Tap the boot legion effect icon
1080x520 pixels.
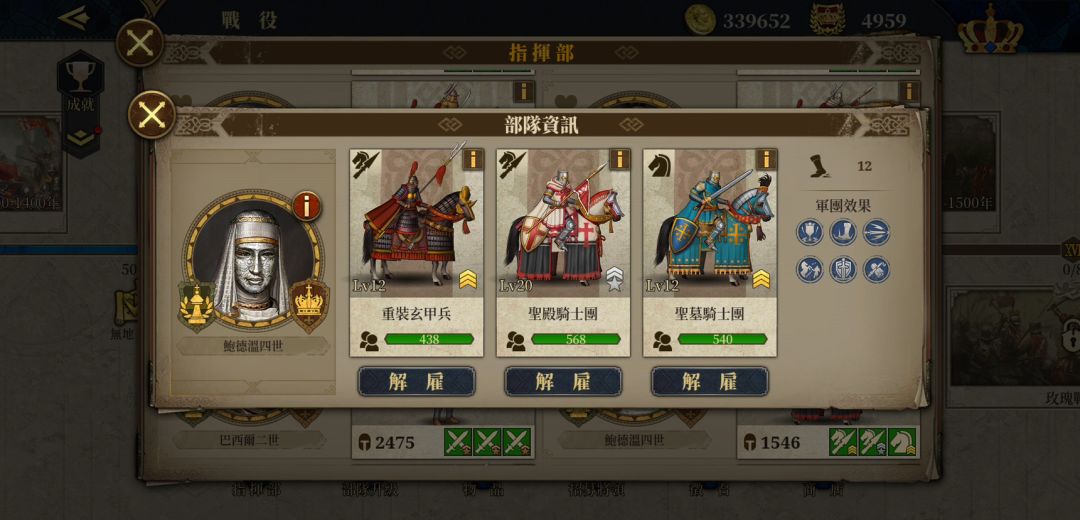point(843,232)
